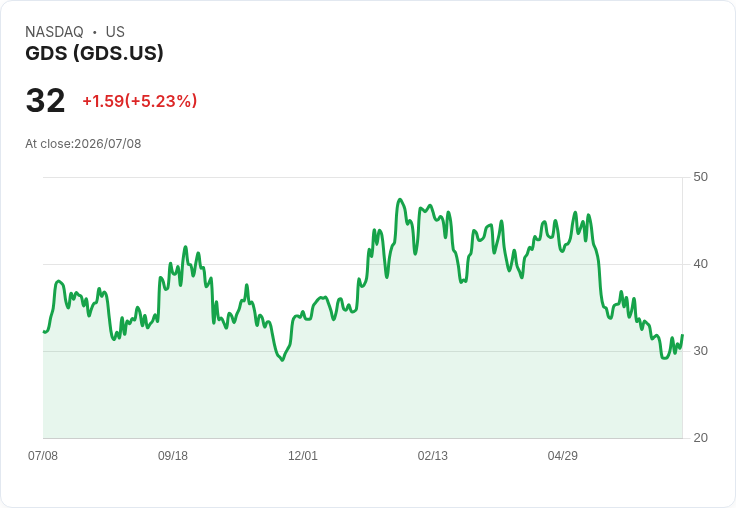Screen dimensions: 736x508
Task: Click the 30 price axis label
Action: pyautogui.click(x=700, y=351)
